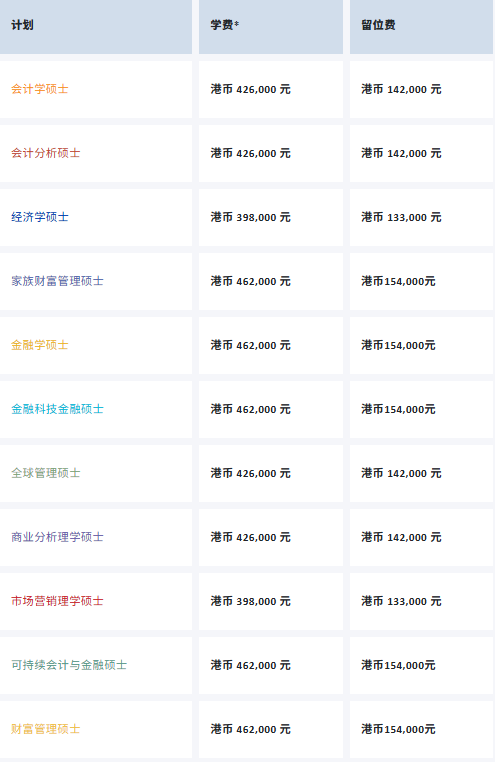Open the 金融科技金融硕士 link
The image size is (495, 762).
pyautogui.click(x=57, y=409)
